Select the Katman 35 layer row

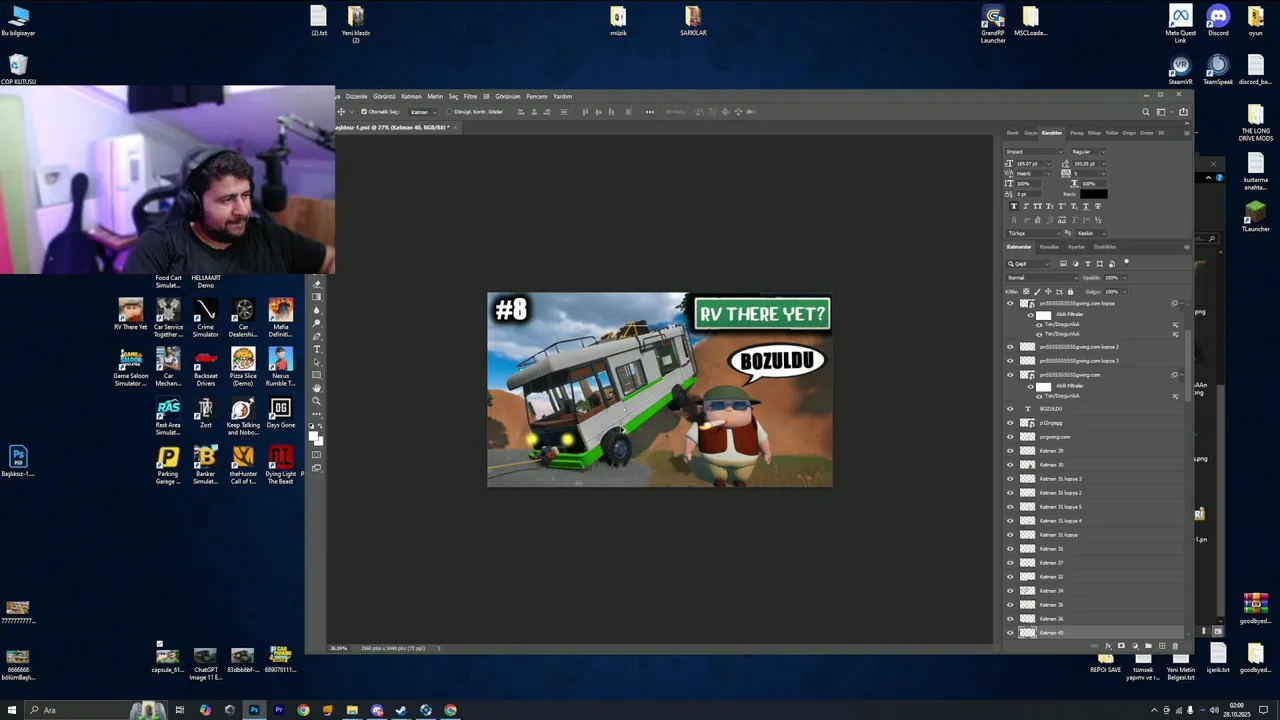tap(1095, 605)
